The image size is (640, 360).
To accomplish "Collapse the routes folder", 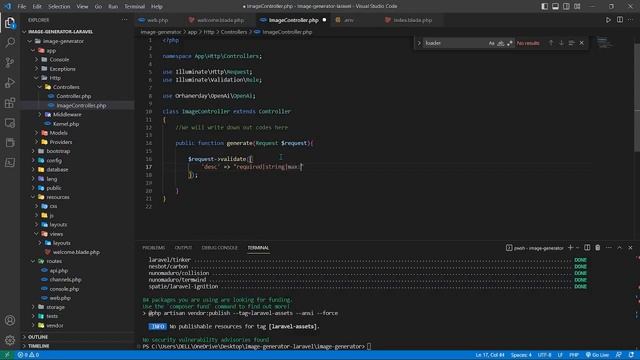I will pyautogui.click(x=33, y=261).
